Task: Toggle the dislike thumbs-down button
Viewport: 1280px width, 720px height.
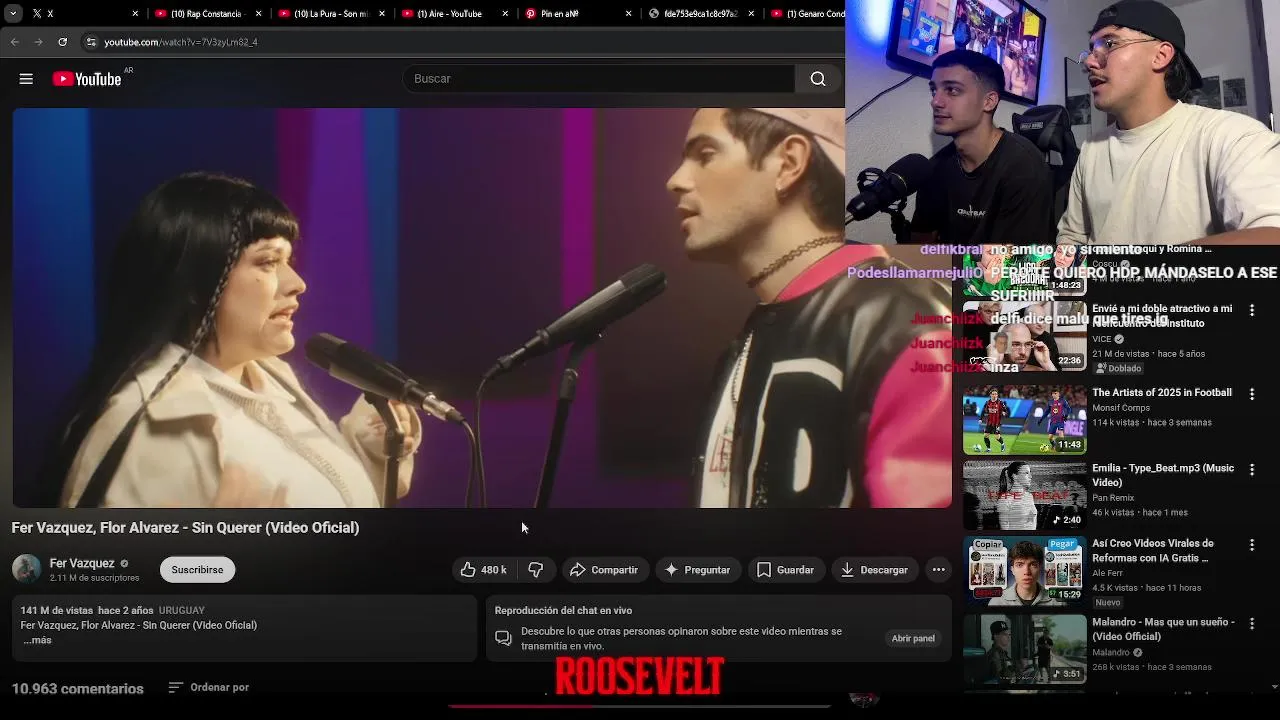Action: click(x=536, y=570)
